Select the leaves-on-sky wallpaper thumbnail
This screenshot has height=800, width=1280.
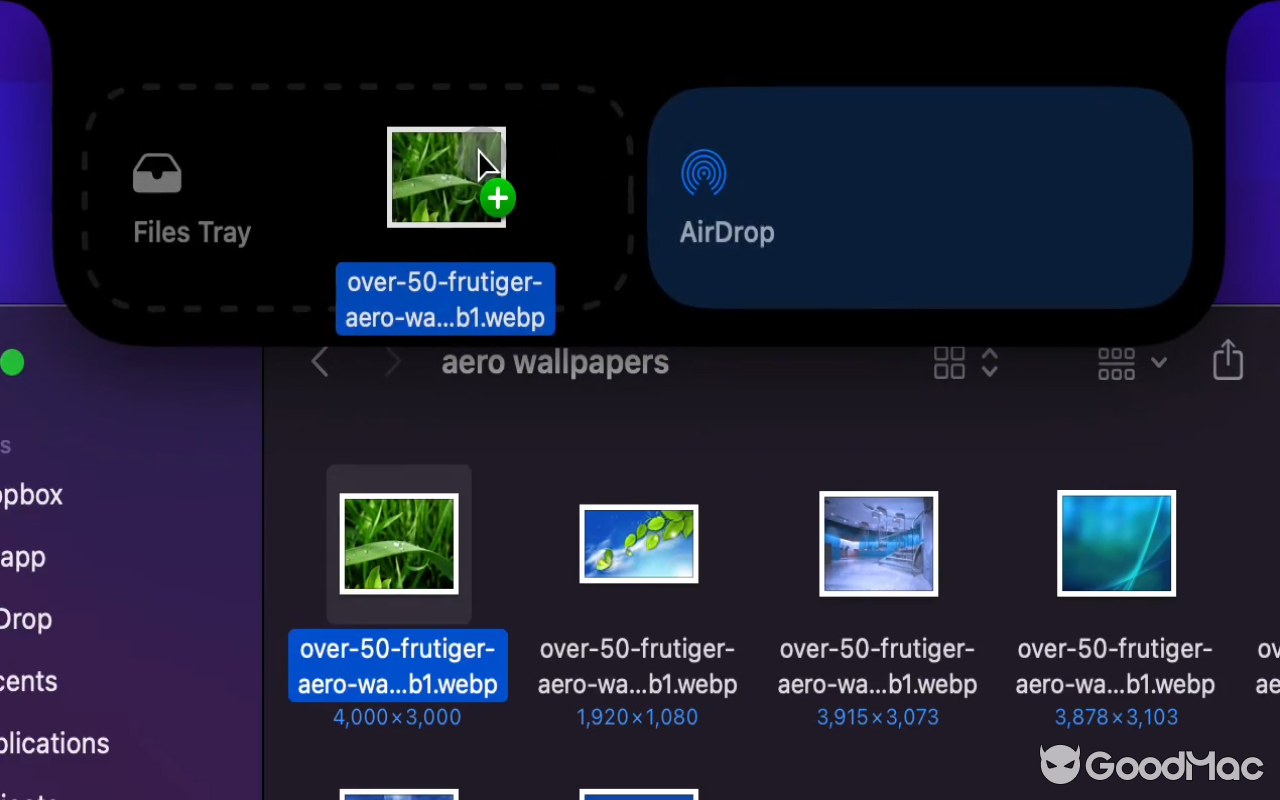pos(638,543)
